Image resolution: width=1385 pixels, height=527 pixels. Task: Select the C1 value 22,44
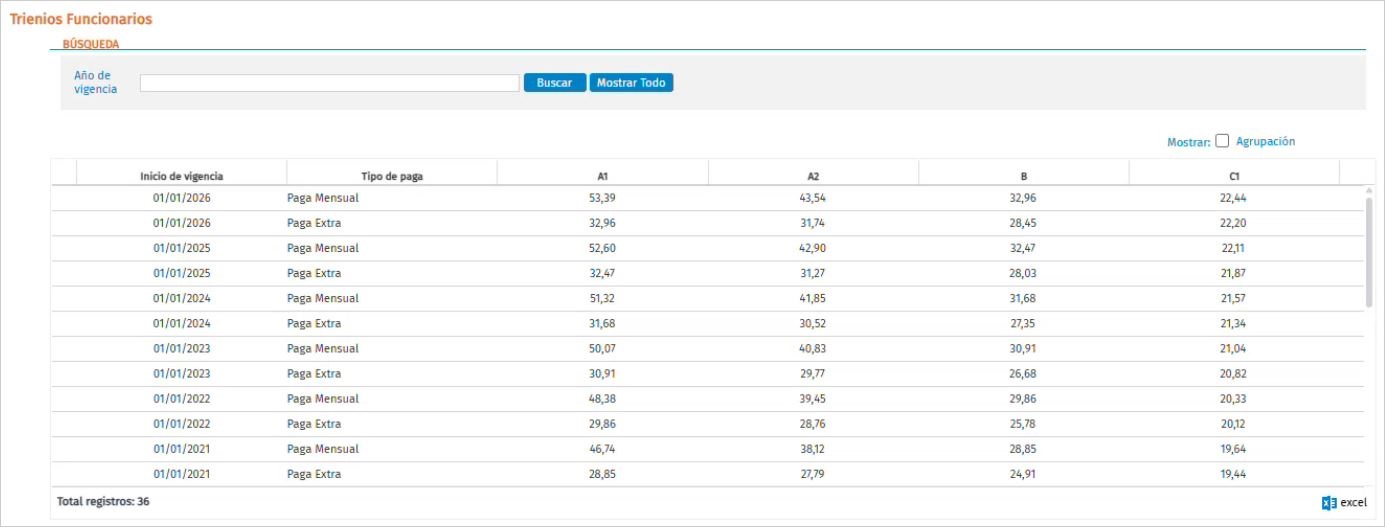(1233, 198)
